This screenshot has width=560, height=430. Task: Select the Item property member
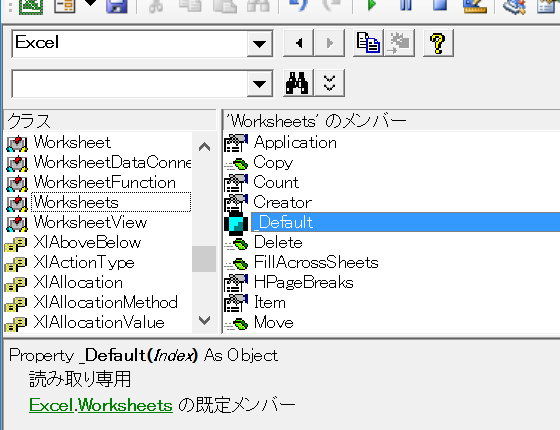pyautogui.click(x=270, y=302)
